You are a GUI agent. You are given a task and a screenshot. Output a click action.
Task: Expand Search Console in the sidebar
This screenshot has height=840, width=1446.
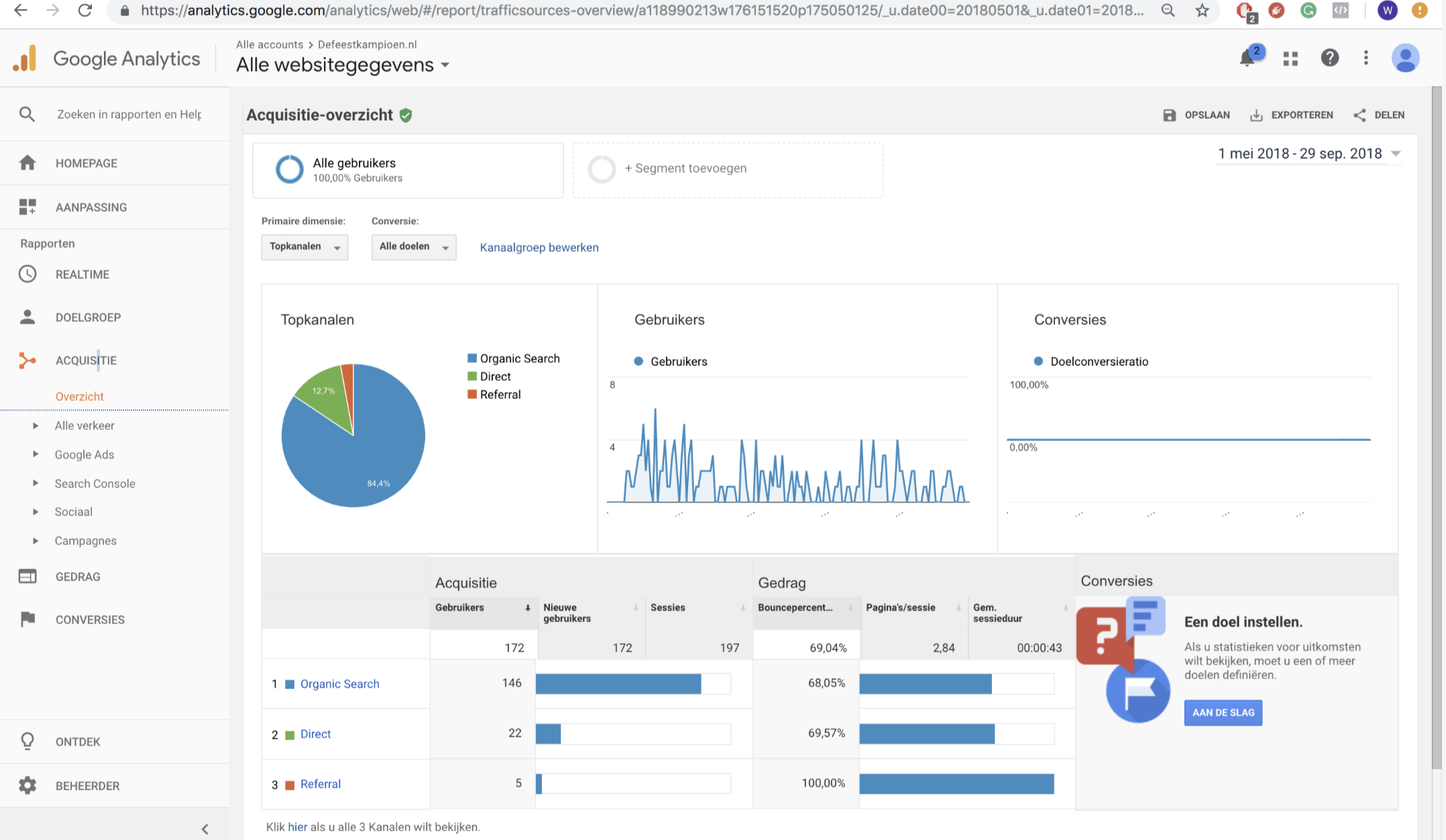tap(36, 483)
